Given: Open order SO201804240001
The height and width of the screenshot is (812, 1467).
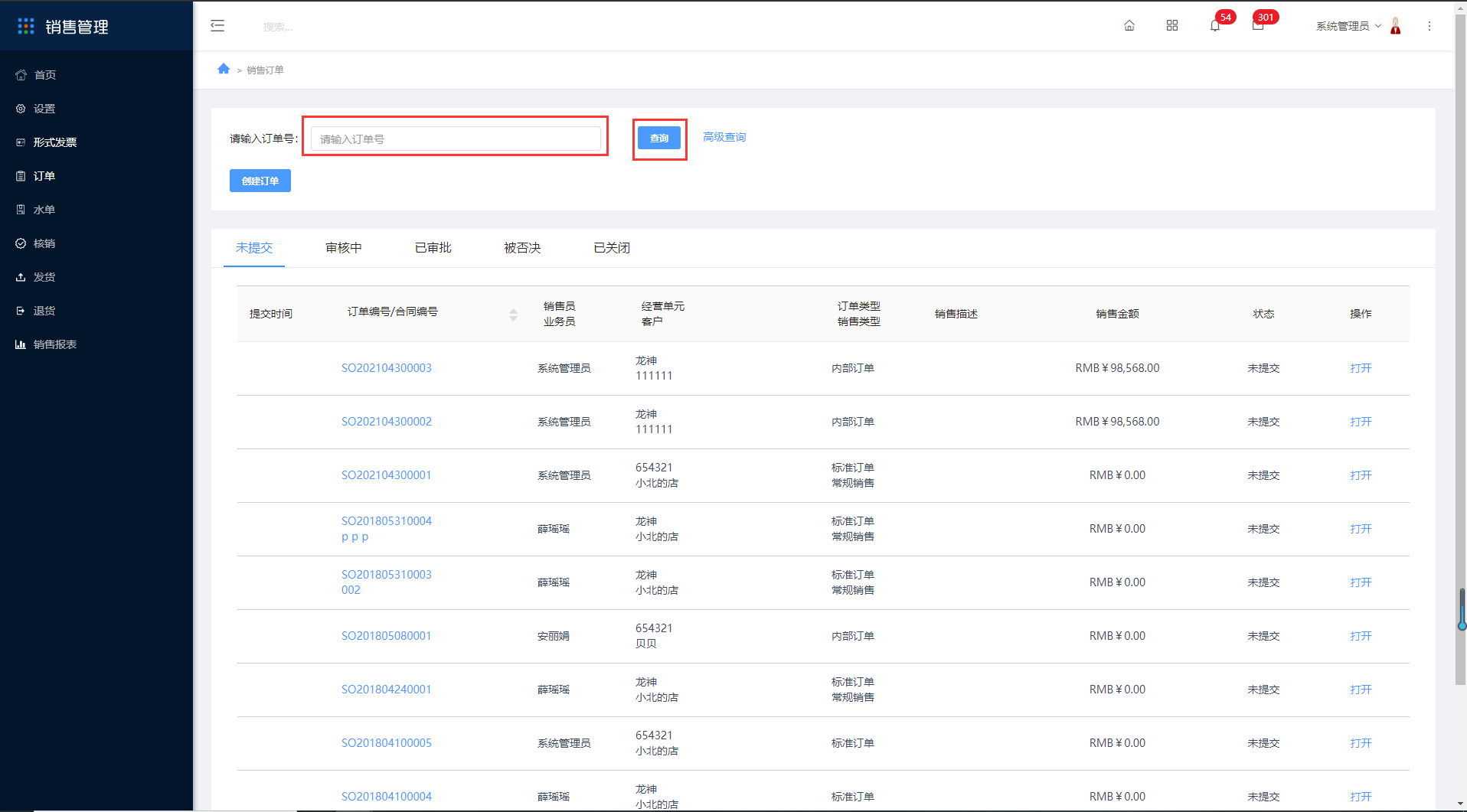Looking at the screenshot, I should tap(387, 690).
